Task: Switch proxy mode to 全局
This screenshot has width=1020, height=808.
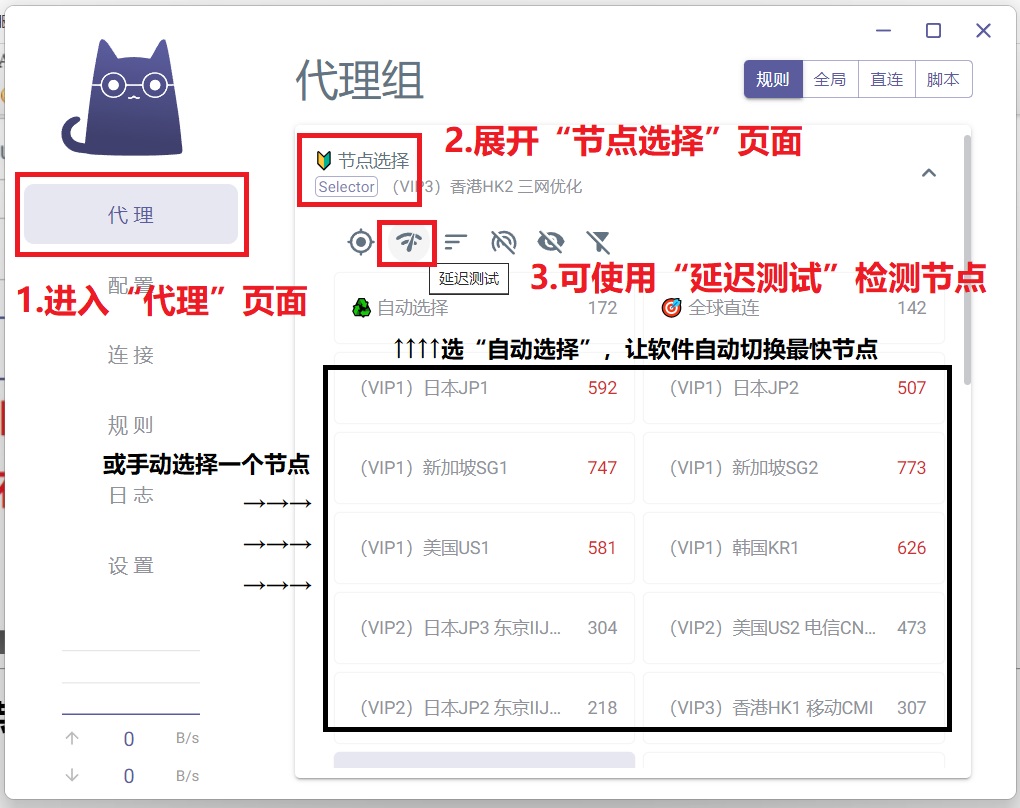Action: point(830,80)
